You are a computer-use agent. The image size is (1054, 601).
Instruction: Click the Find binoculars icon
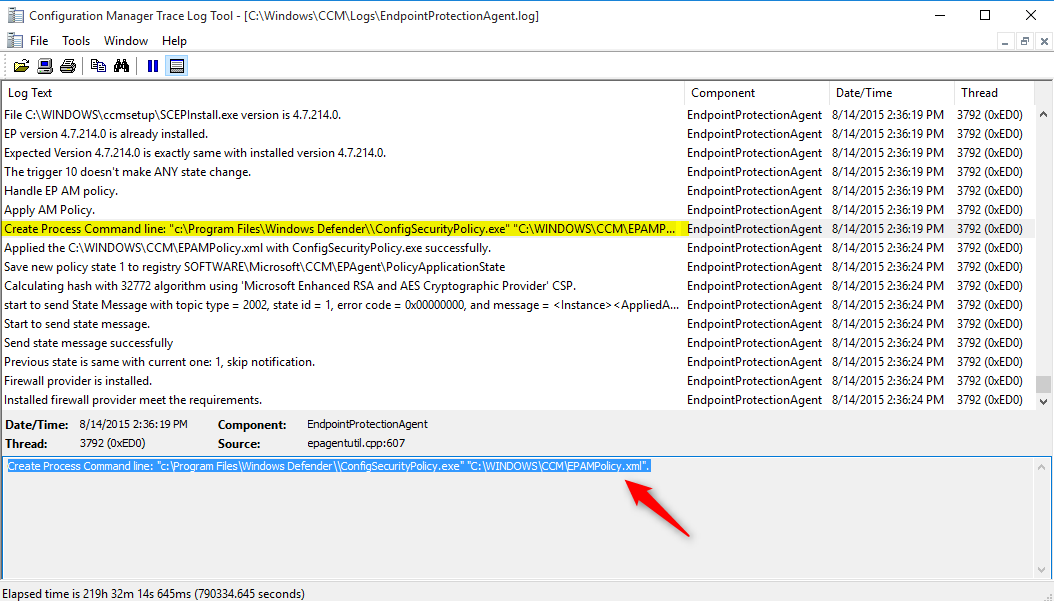pos(122,66)
